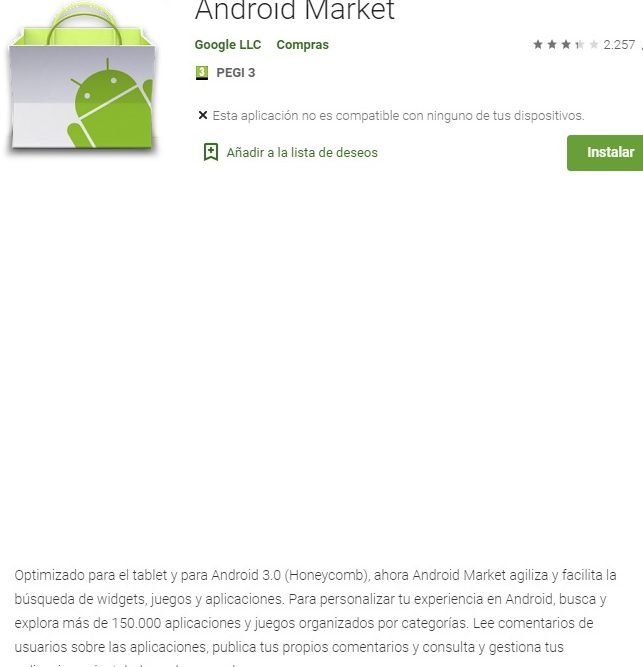
Task: Select the empty fifth rating star
Action: pyautogui.click(x=594, y=44)
